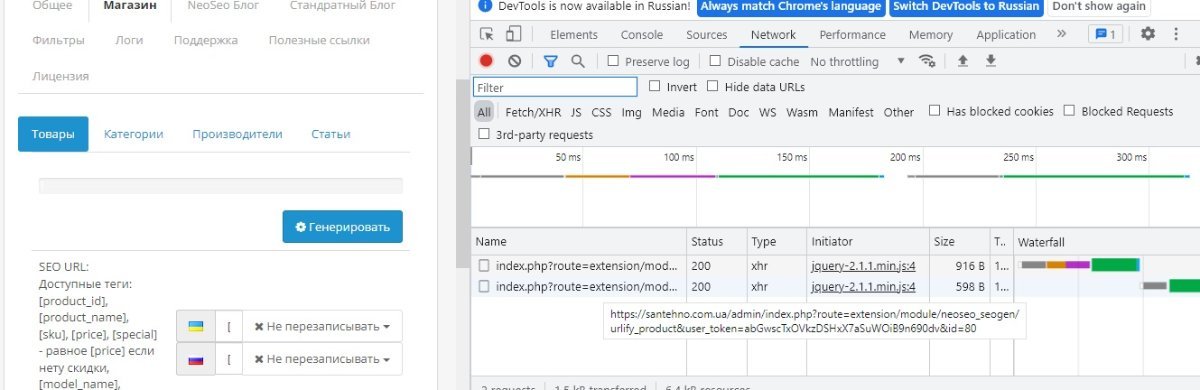This screenshot has height=390, width=1200.
Task: Filter requests by Fetch/XHR
Action: click(x=533, y=112)
